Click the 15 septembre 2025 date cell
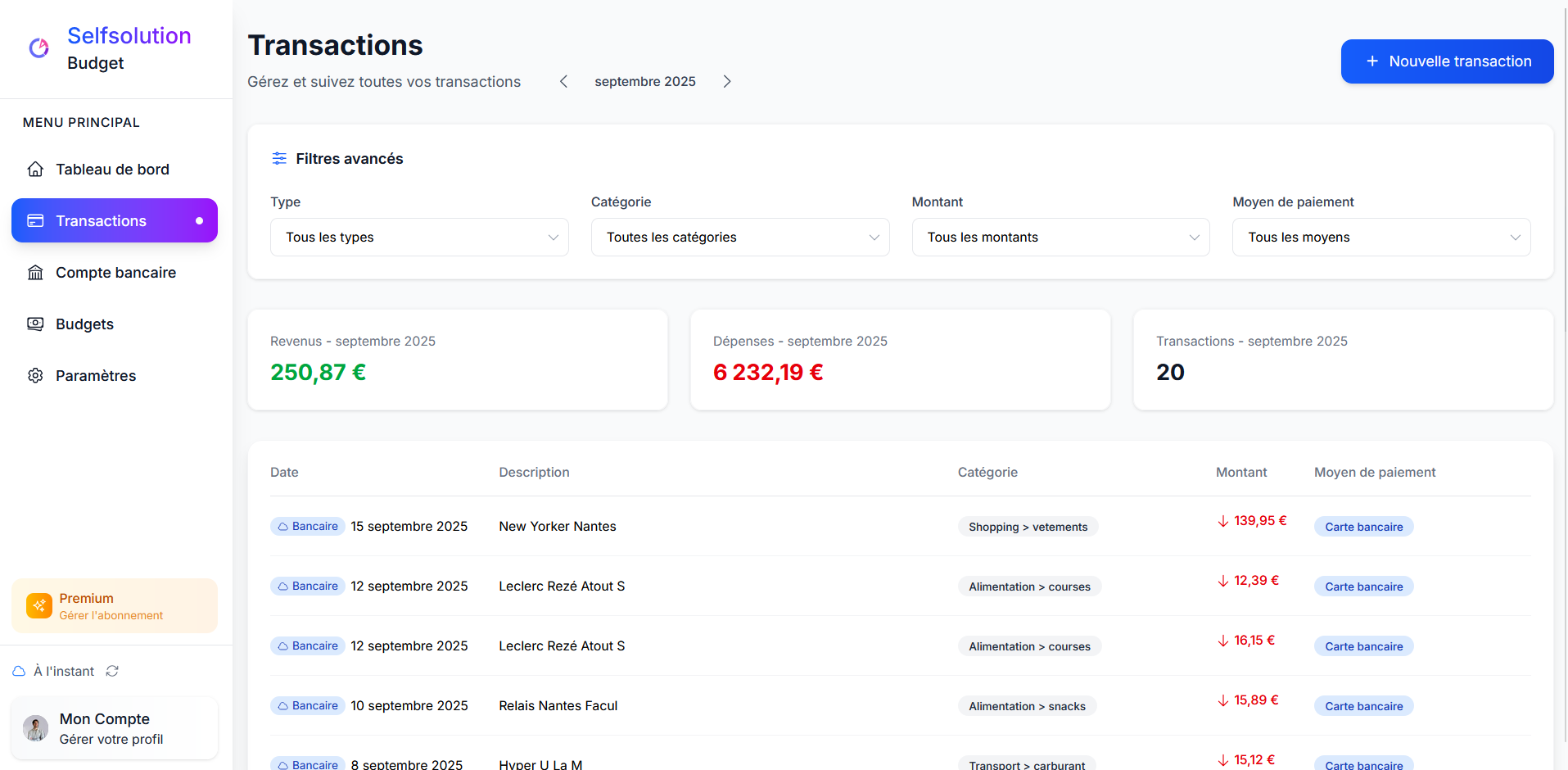Screen dimensions: 1568x770 point(409,526)
